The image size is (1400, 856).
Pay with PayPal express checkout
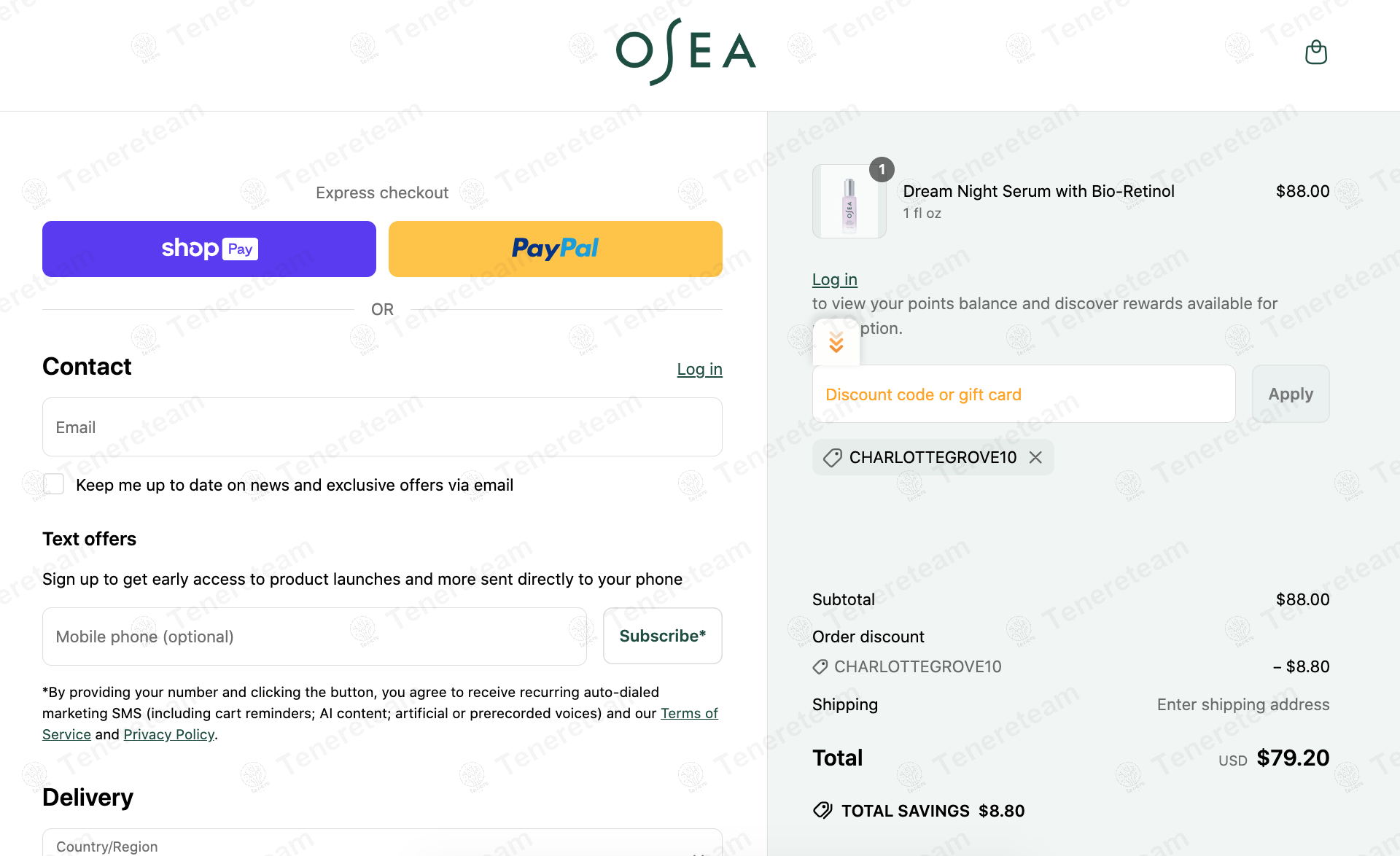[555, 249]
